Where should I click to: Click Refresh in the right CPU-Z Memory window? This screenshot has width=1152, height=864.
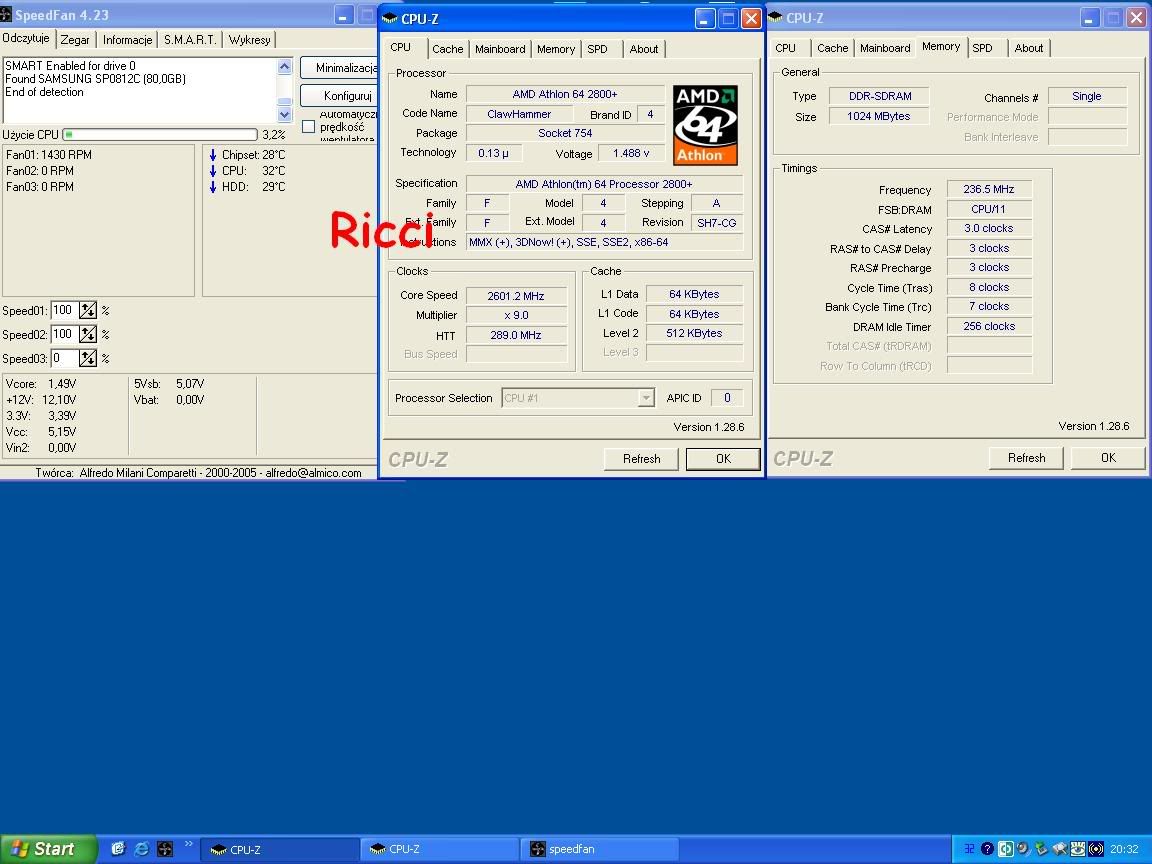pos(1026,458)
